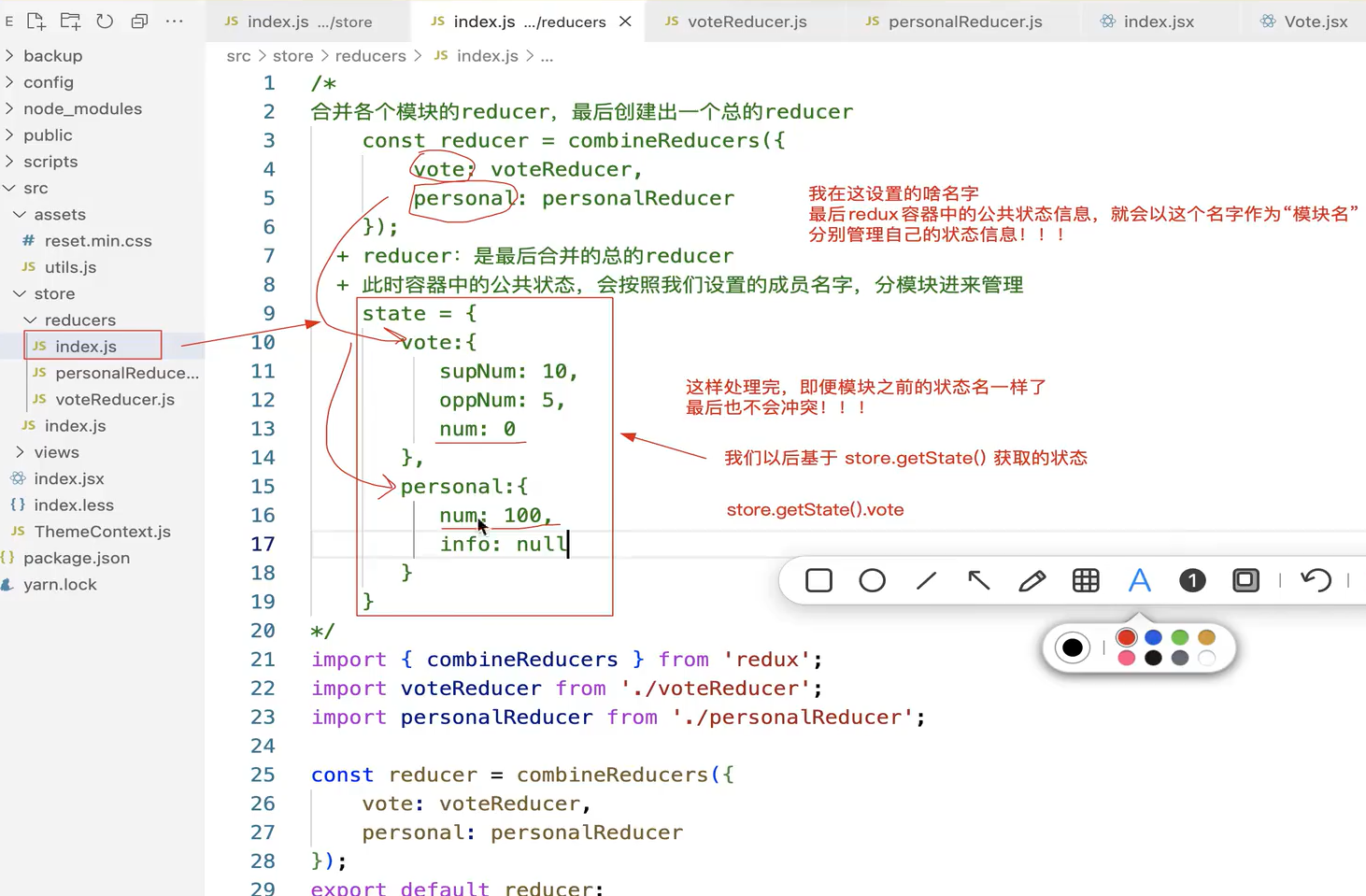This screenshot has height=896, width=1366.
Task: Click 'combineReducers' in the line 21 import
Action: [x=522, y=660]
